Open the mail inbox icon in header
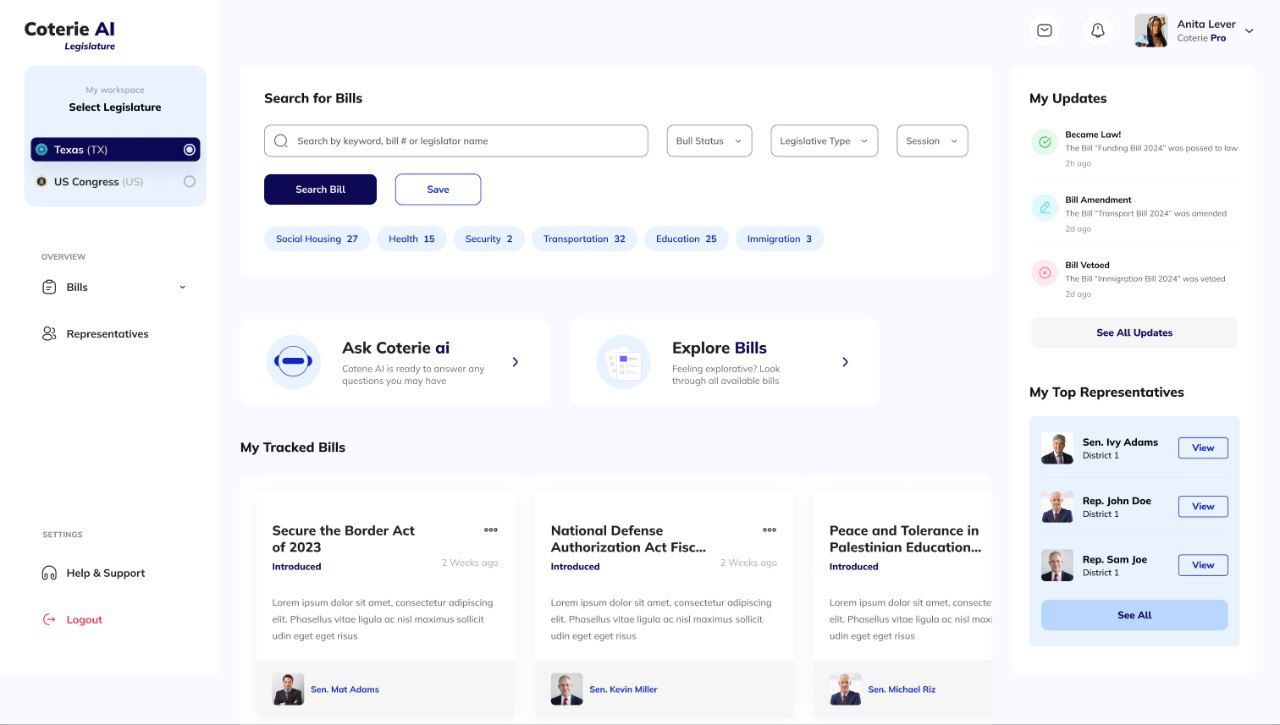This screenshot has height=725, width=1280. pos(1044,31)
